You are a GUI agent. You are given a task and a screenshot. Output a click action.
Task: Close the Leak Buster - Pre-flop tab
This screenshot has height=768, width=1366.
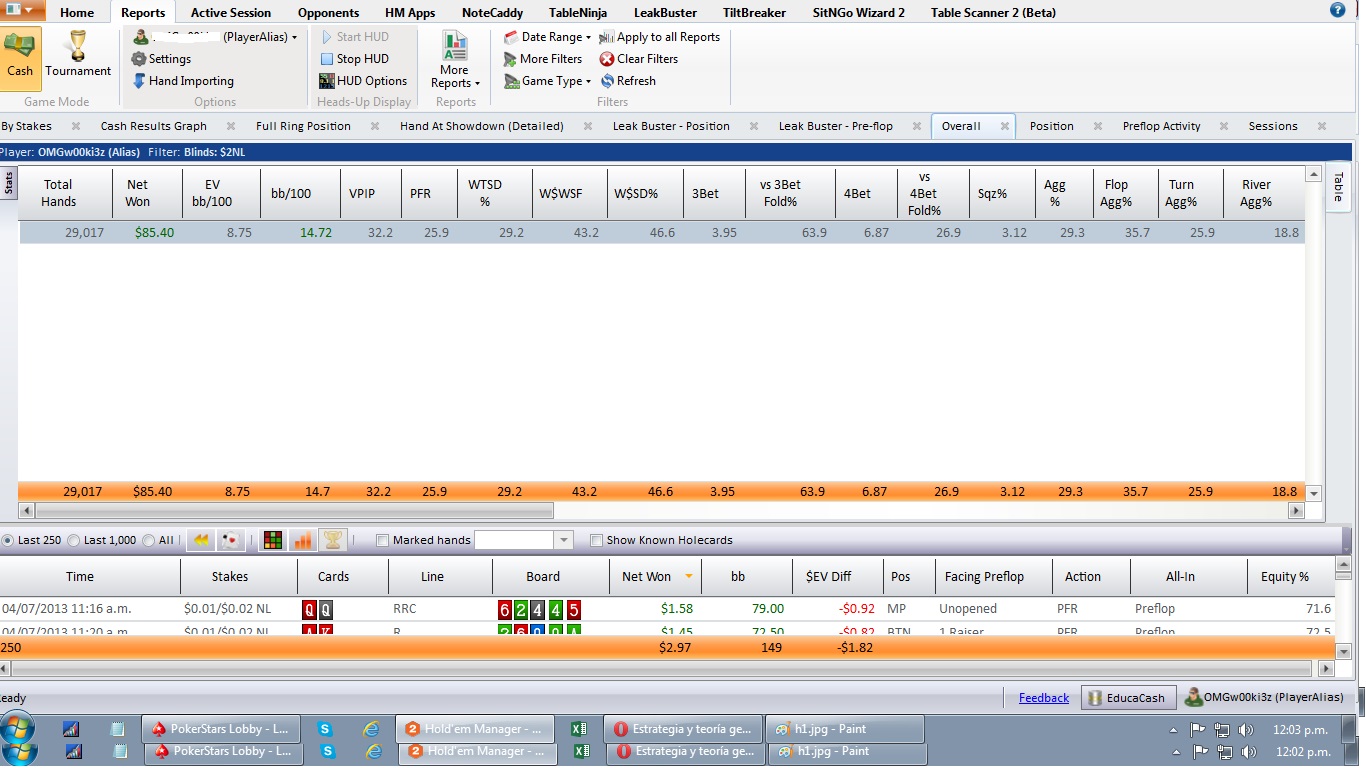click(917, 126)
